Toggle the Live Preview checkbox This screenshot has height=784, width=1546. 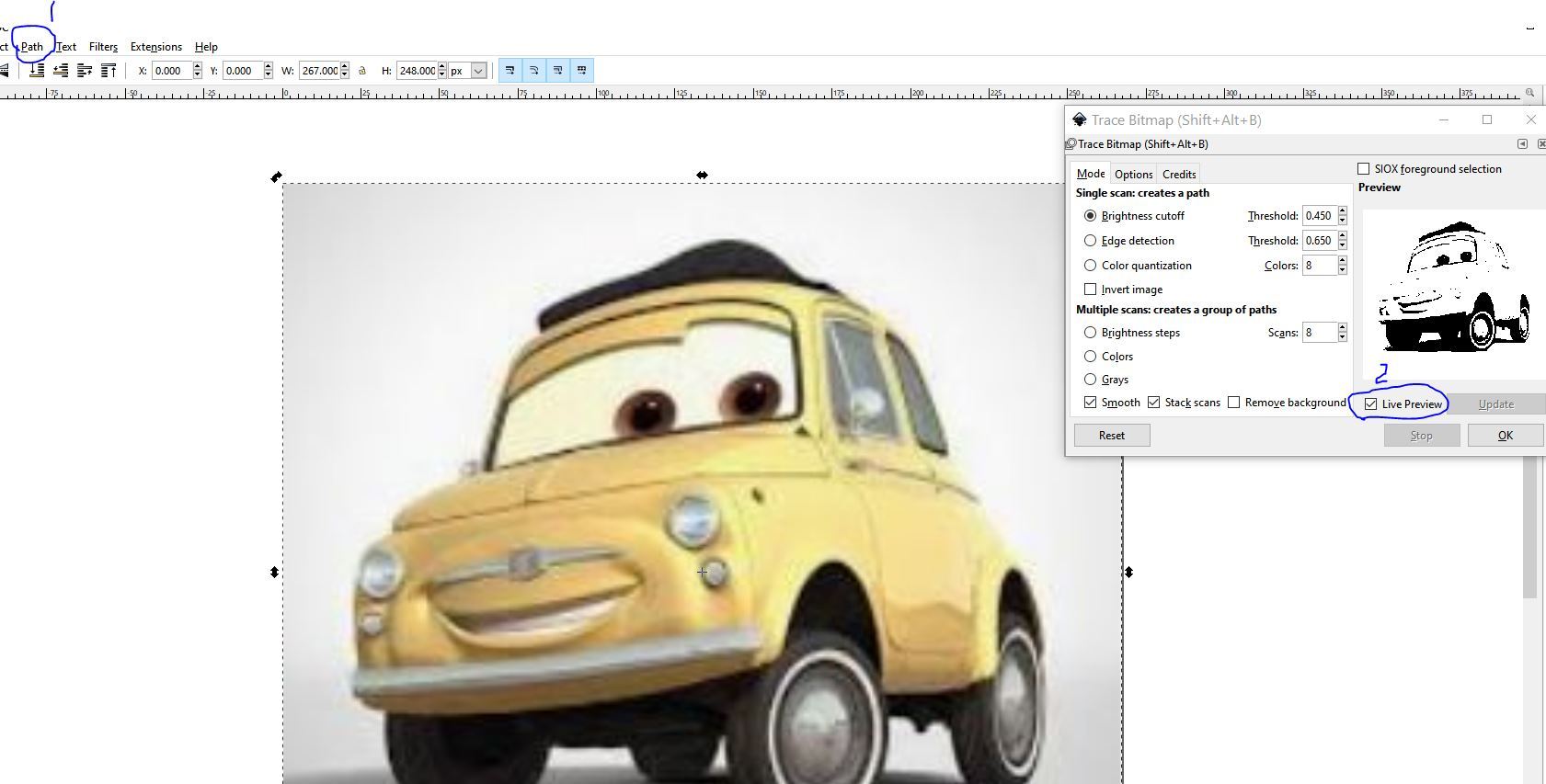(1370, 404)
